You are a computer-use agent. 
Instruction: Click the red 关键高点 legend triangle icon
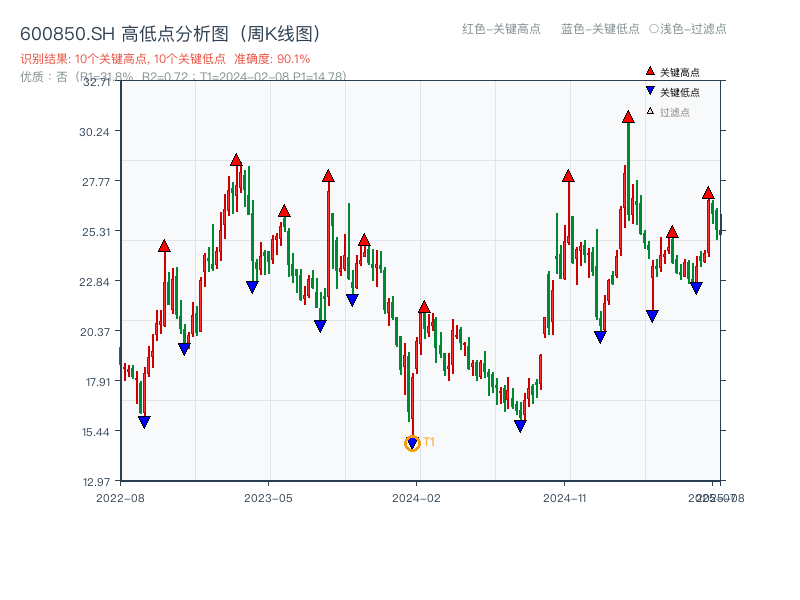click(648, 72)
